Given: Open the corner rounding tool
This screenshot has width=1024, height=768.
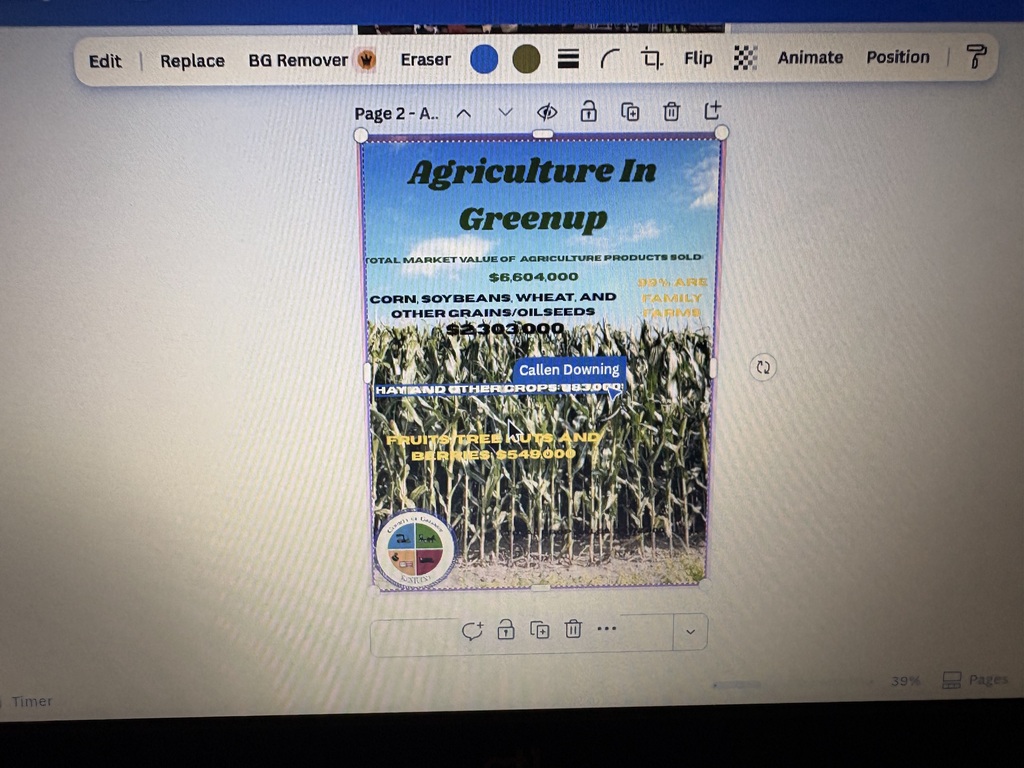Looking at the screenshot, I should 609,59.
